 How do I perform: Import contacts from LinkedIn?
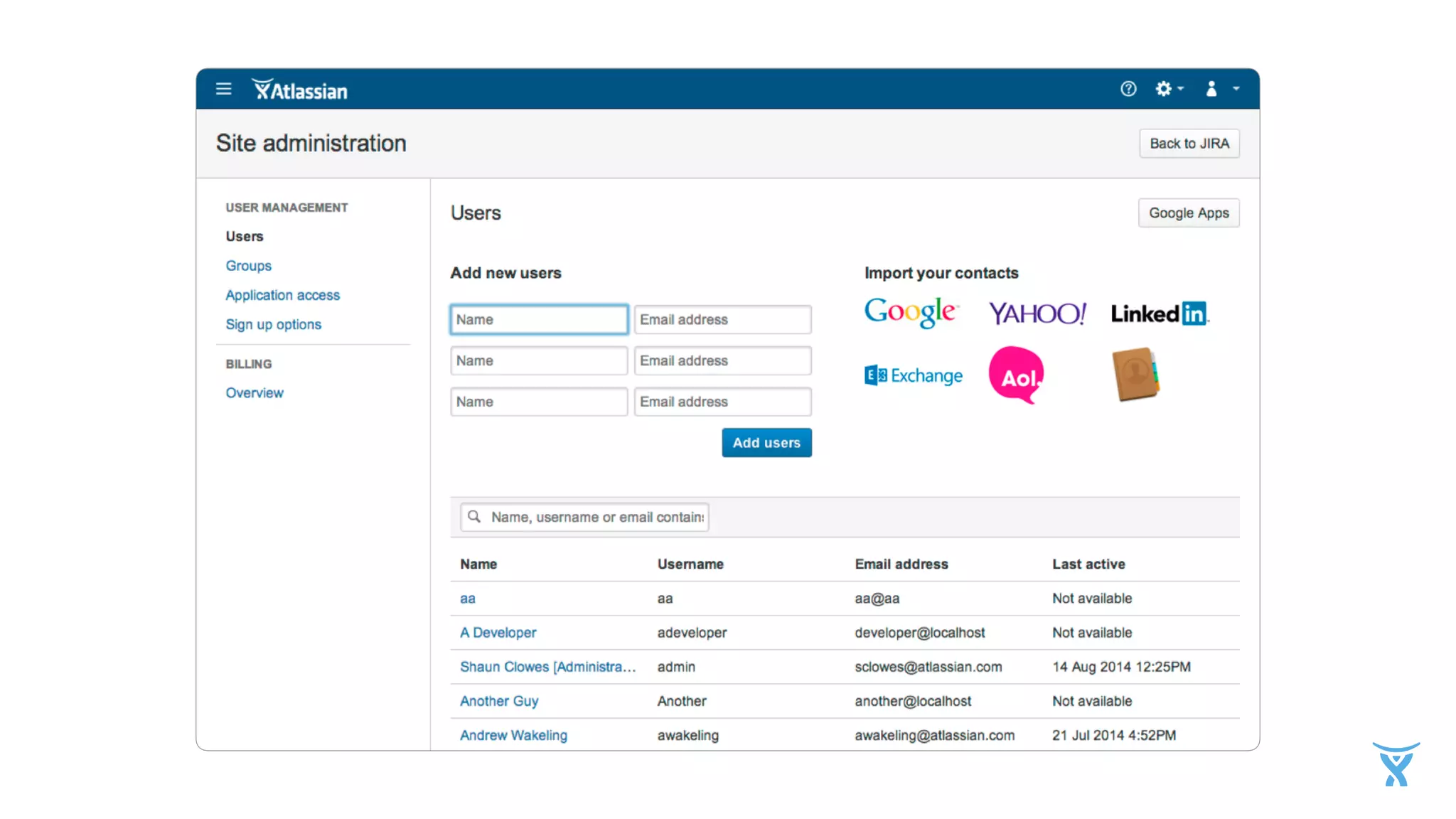click(x=1160, y=314)
